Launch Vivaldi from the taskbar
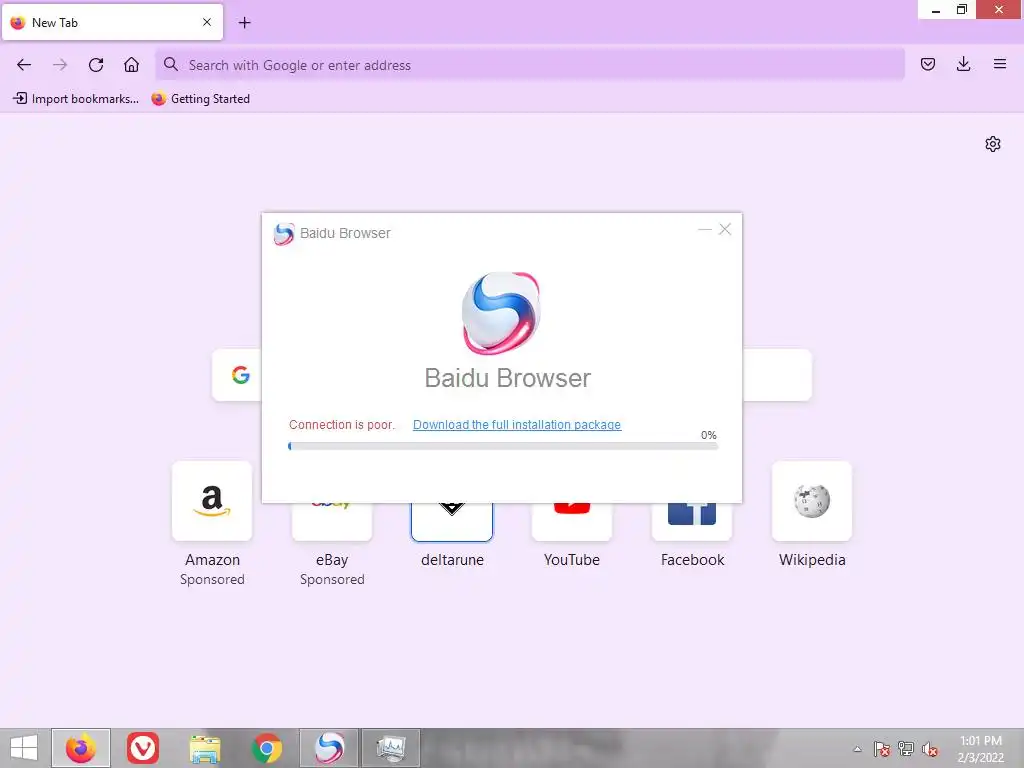The image size is (1024, 768). 143,748
